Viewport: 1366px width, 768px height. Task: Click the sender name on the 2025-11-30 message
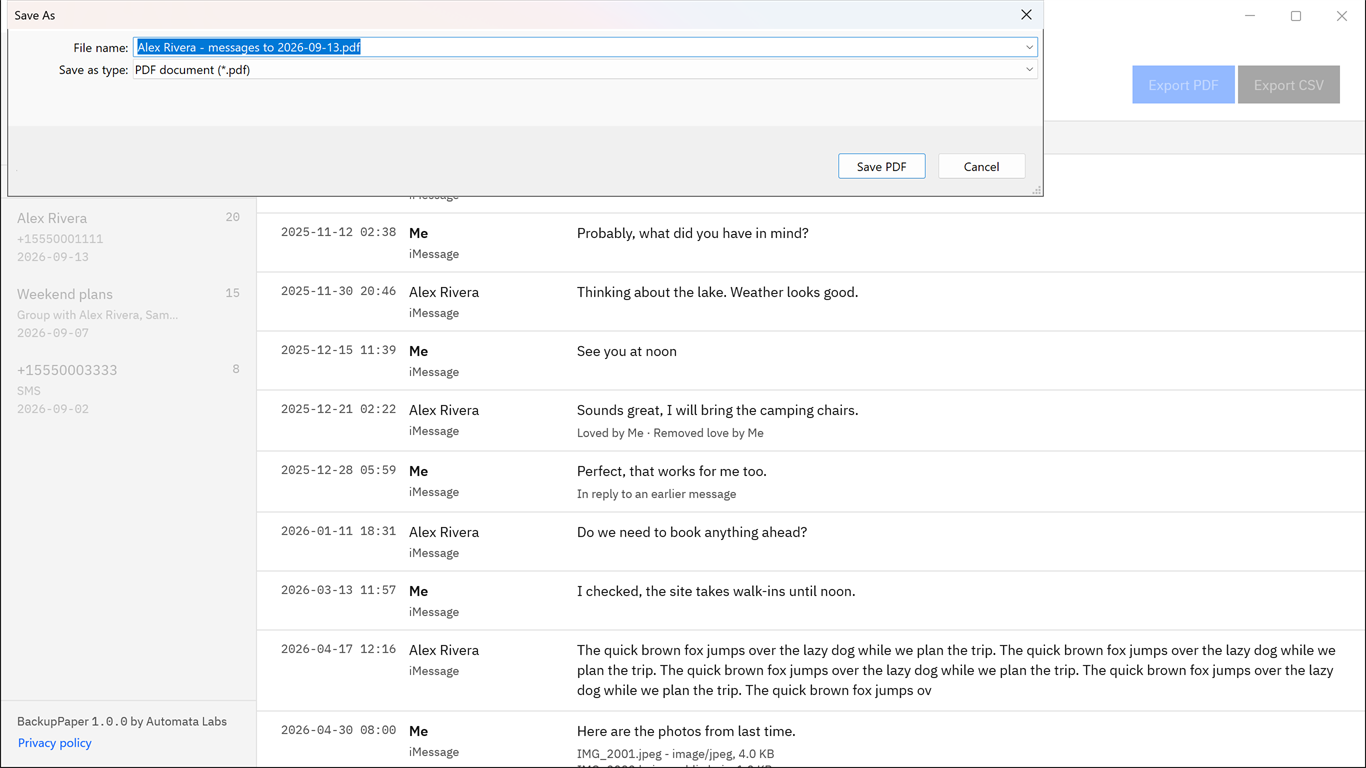[x=444, y=292]
